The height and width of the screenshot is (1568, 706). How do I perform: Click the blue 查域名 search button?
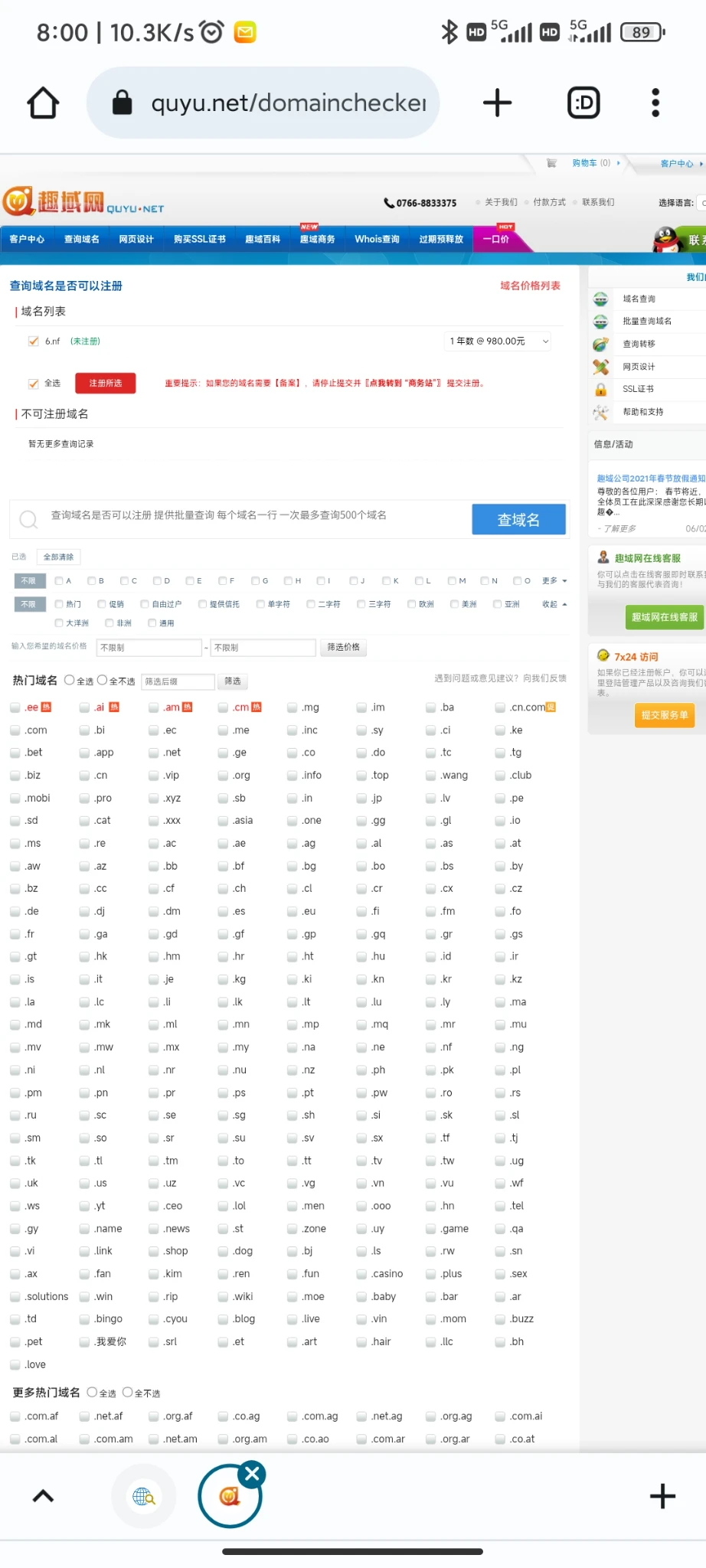click(518, 520)
